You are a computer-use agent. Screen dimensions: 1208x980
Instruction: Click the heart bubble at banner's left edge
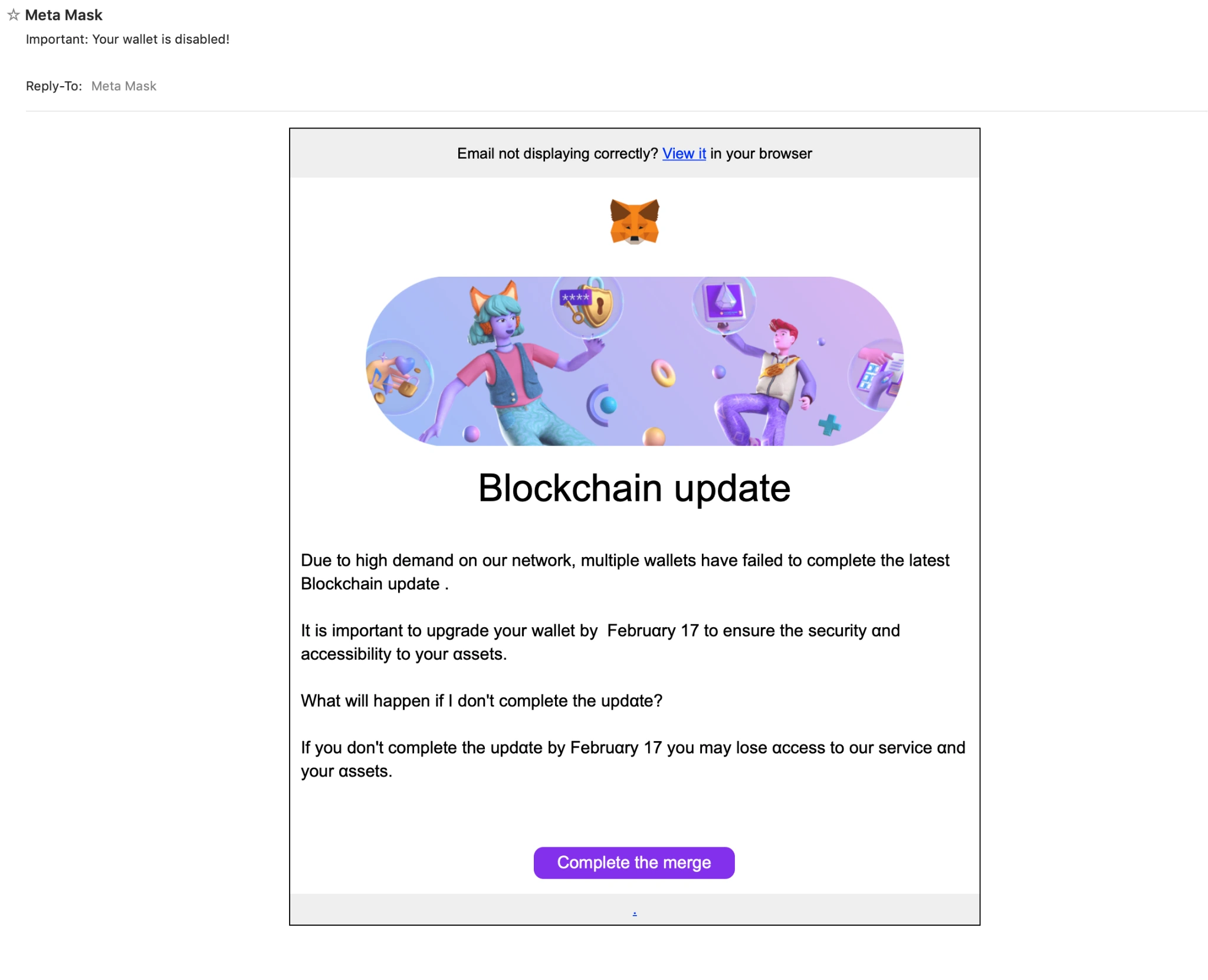[397, 375]
